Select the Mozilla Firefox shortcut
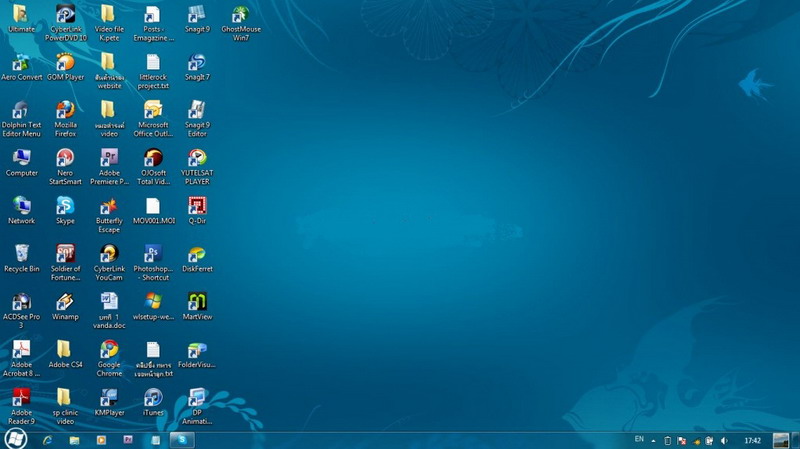 pyautogui.click(x=65, y=119)
